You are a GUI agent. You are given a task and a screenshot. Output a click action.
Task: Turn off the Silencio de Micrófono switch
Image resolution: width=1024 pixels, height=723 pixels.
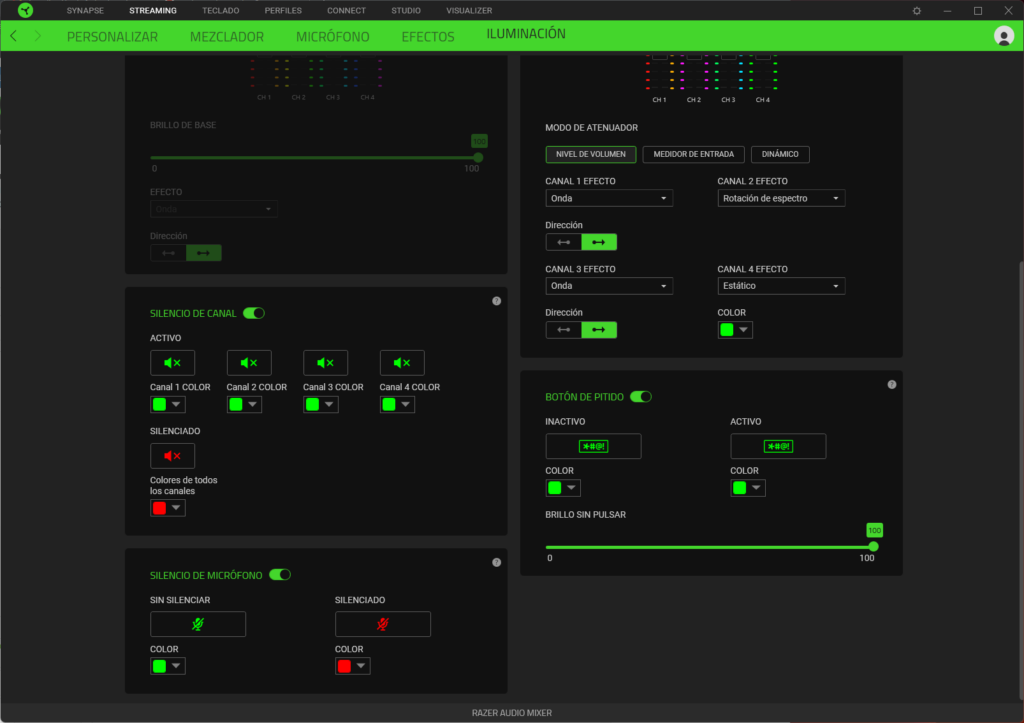coord(280,575)
